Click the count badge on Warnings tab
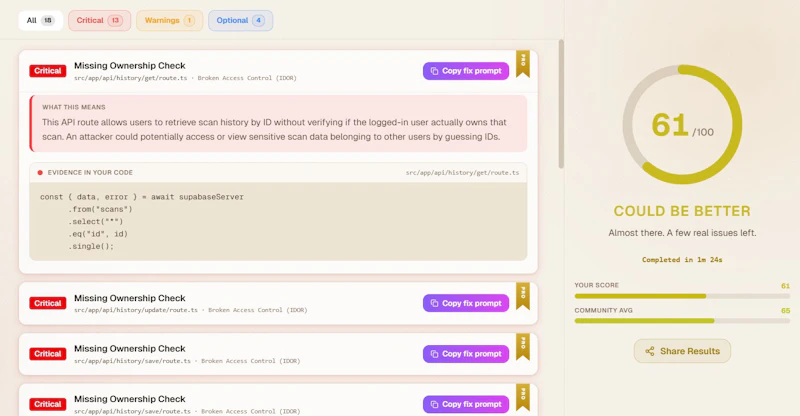800x416 pixels. click(x=189, y=20)
